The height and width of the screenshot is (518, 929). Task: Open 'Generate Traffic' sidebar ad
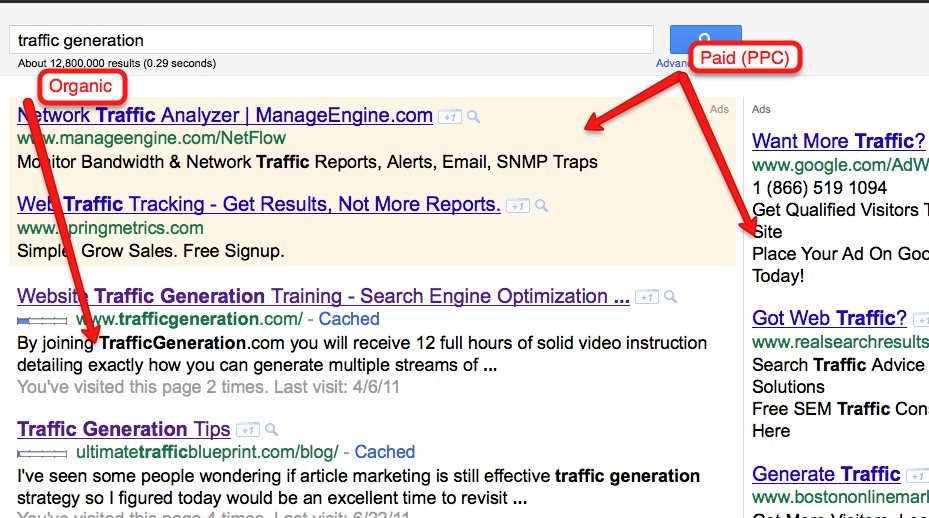click(x=826, y=474)
